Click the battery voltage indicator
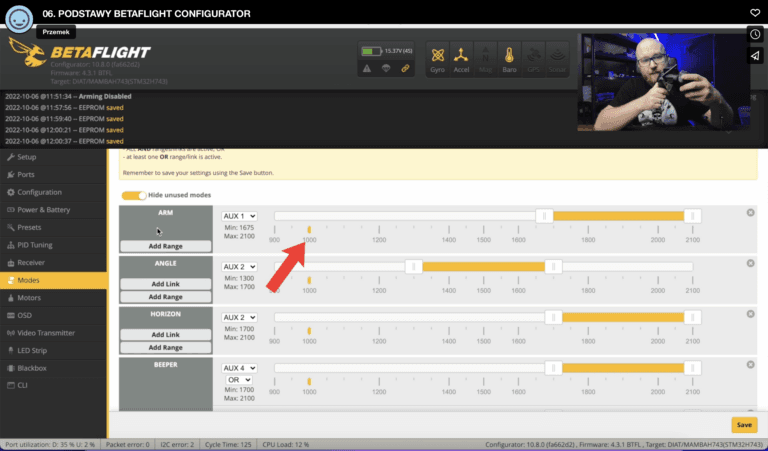Screen dimensions: 768x451 coord(386,51)
